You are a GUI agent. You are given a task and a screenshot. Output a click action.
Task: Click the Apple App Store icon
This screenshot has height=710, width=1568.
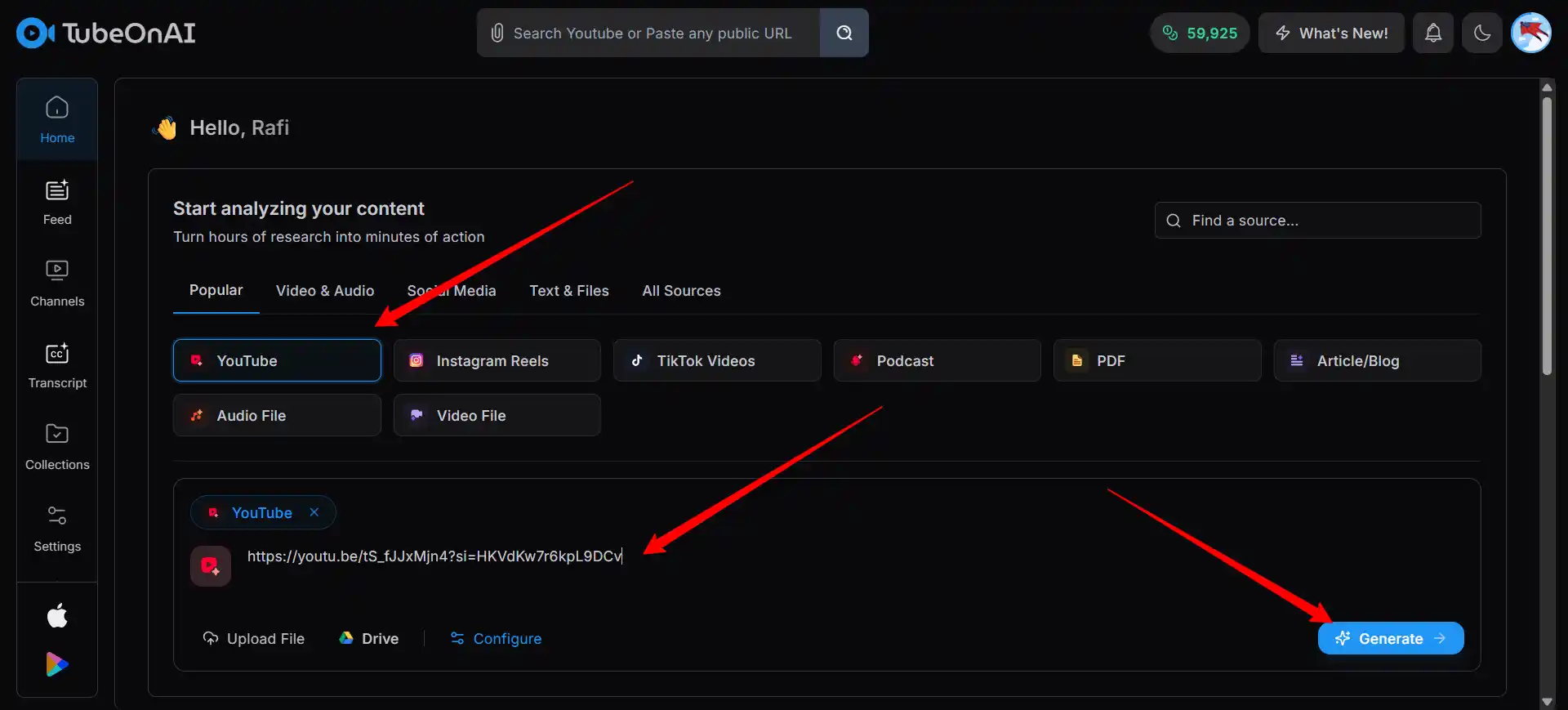point(57,615)
